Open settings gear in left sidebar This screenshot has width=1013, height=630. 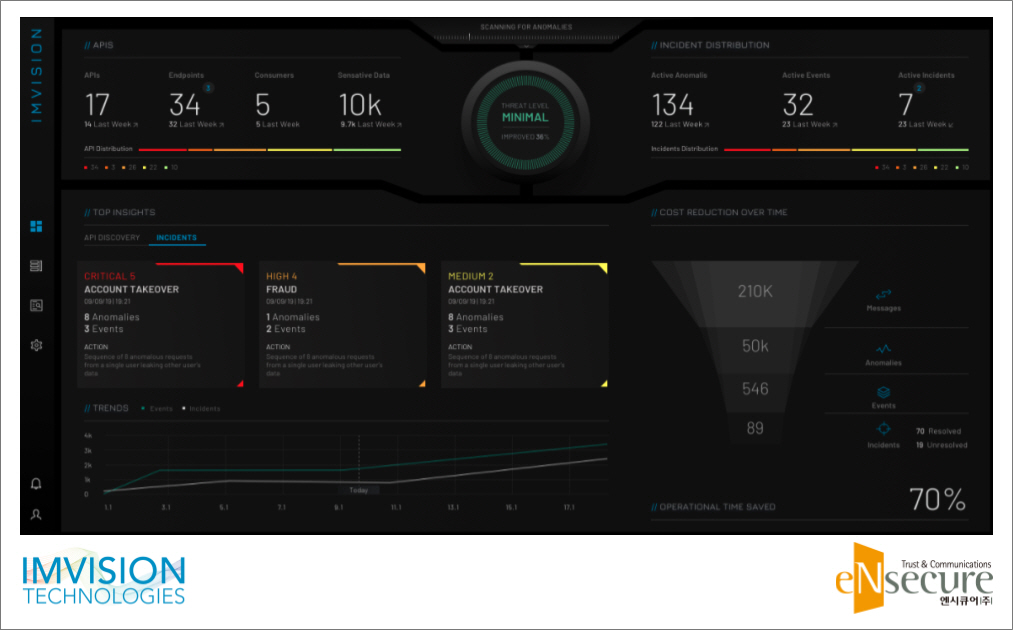tap(36, 345)
